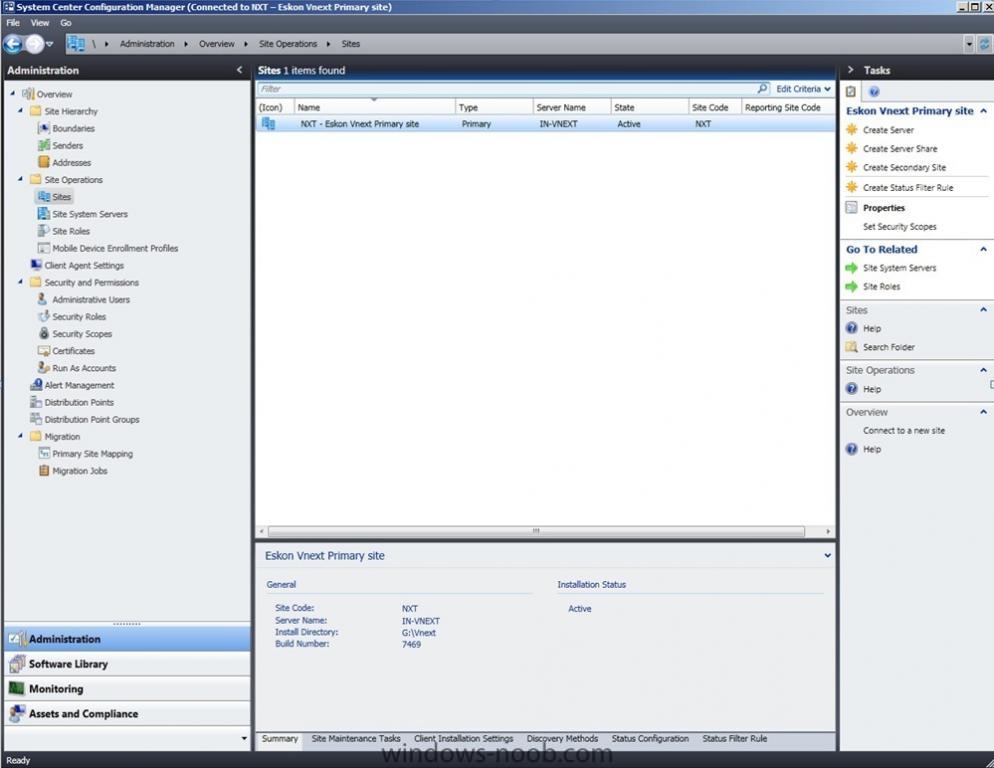
Task: Click the horizontal scrollbar of the Sites list
Action: pyautogui.click(x=536, y=531)
